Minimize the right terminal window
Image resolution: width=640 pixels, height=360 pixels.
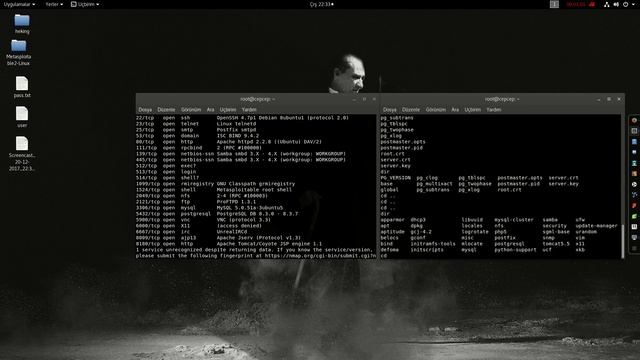[x=598, y=99]
